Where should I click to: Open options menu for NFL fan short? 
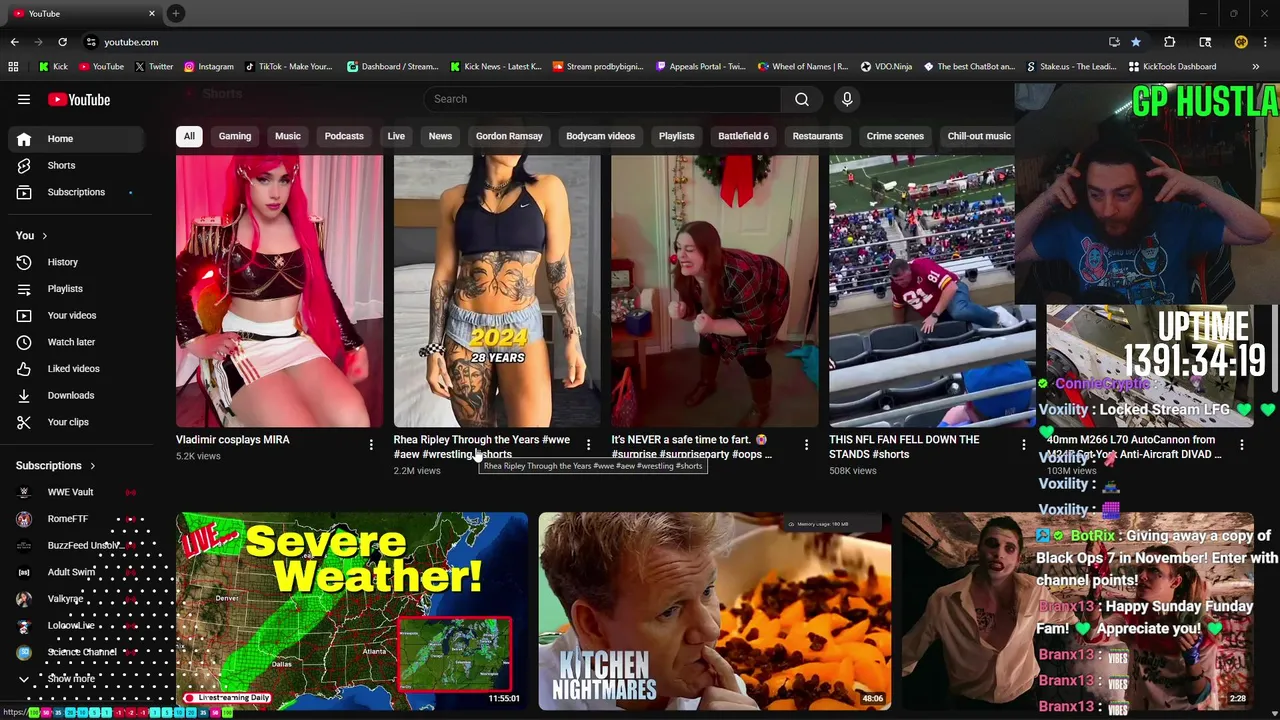[1023, 445]
